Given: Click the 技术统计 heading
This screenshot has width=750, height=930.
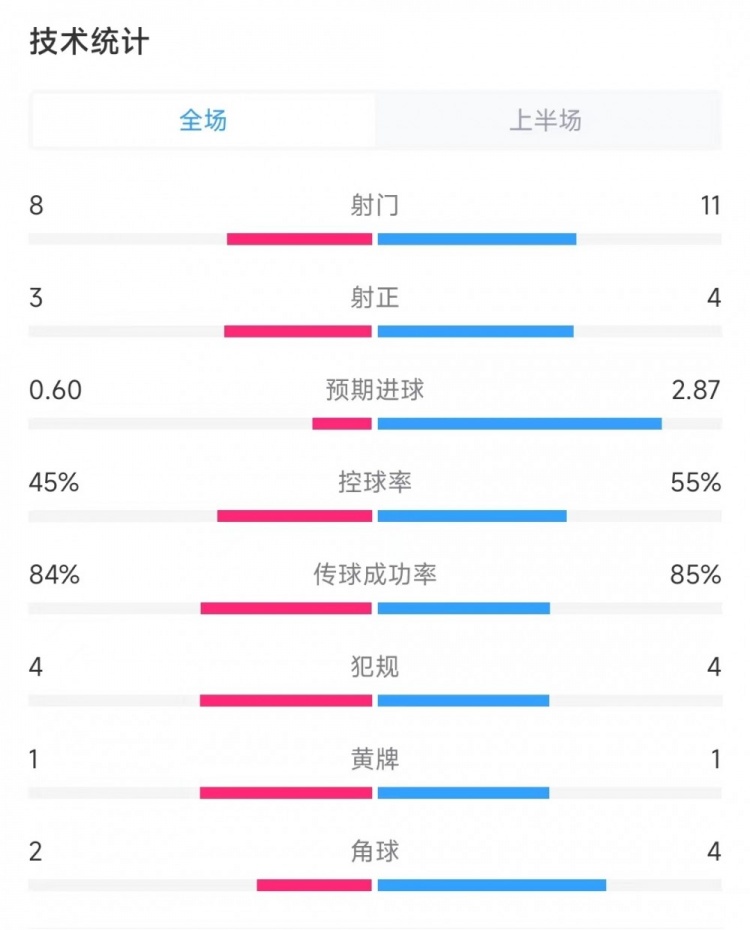Looking at the screenshot, I should pyautogui.click(x=89, y=42).
